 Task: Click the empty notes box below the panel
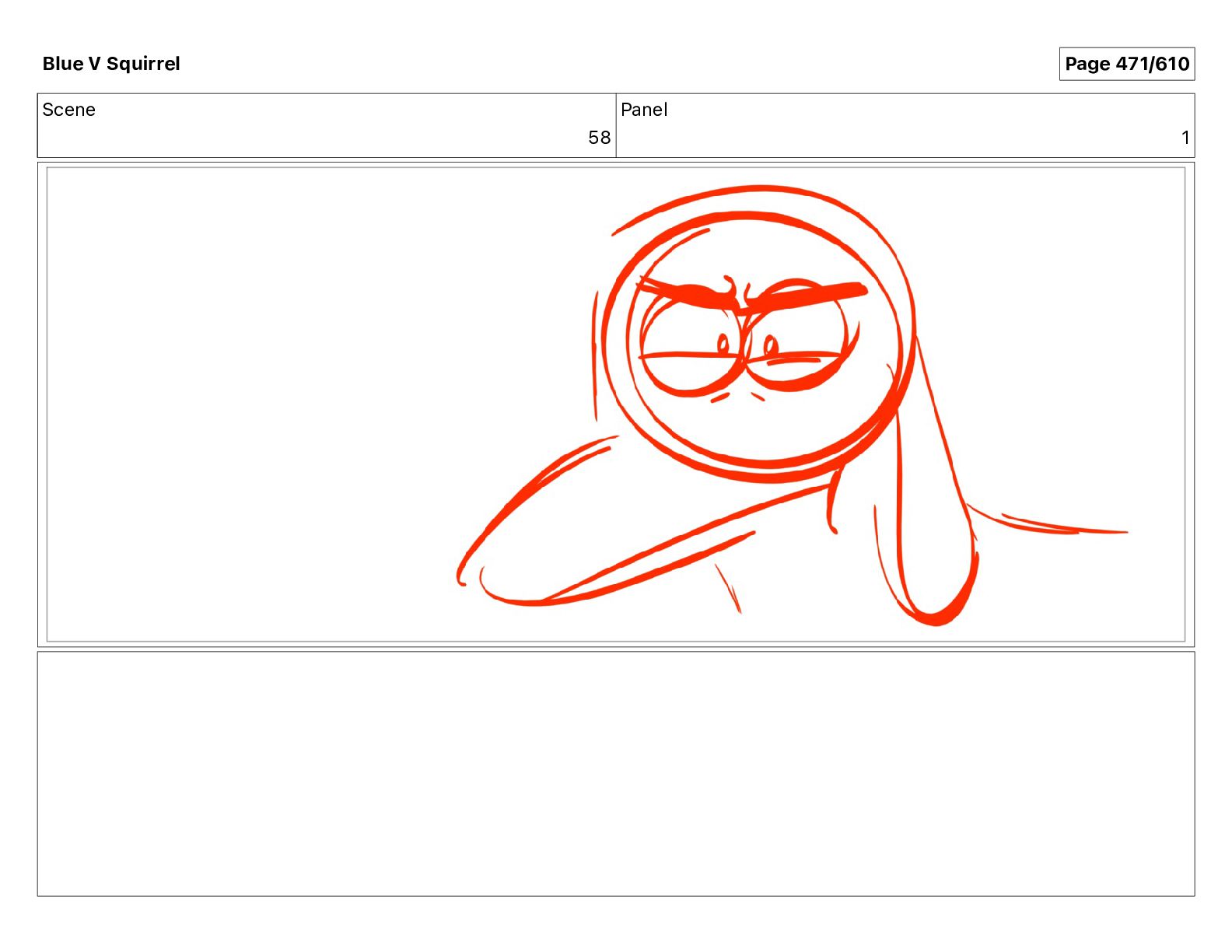tap(616, 774)
